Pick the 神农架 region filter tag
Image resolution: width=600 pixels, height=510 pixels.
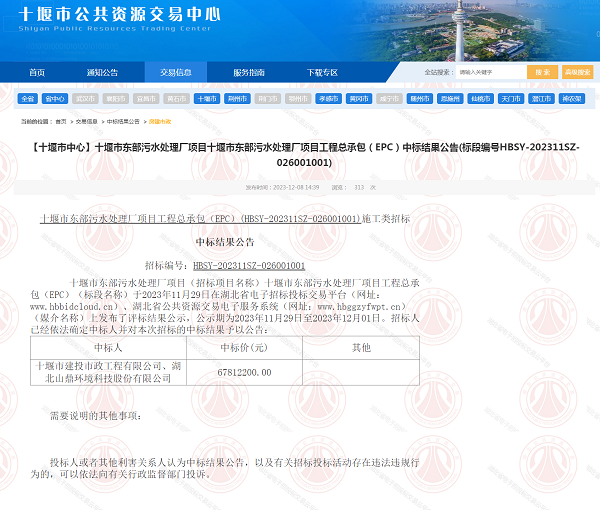pyautogui.click(x=571, y=99)
